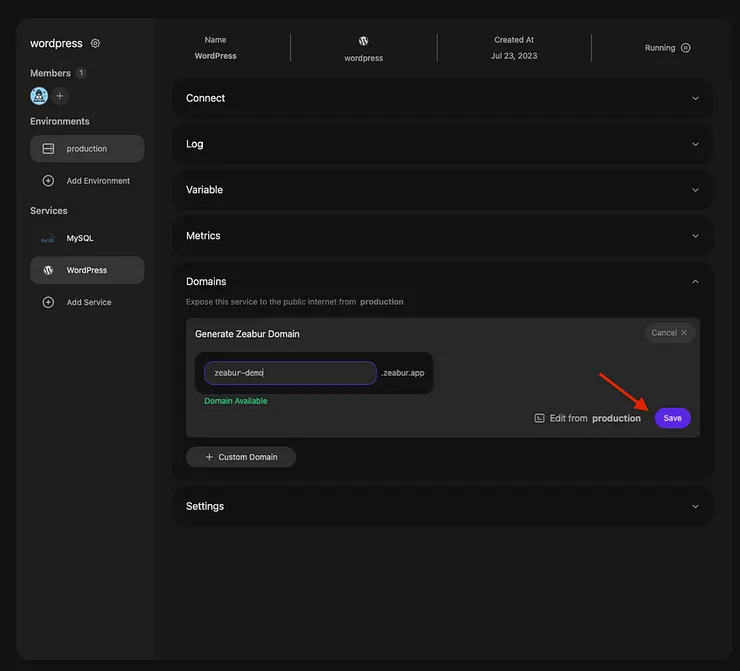This screenshot has width=740, height=671.
Task: Click the Environments heading
Action: coord(60,121)
